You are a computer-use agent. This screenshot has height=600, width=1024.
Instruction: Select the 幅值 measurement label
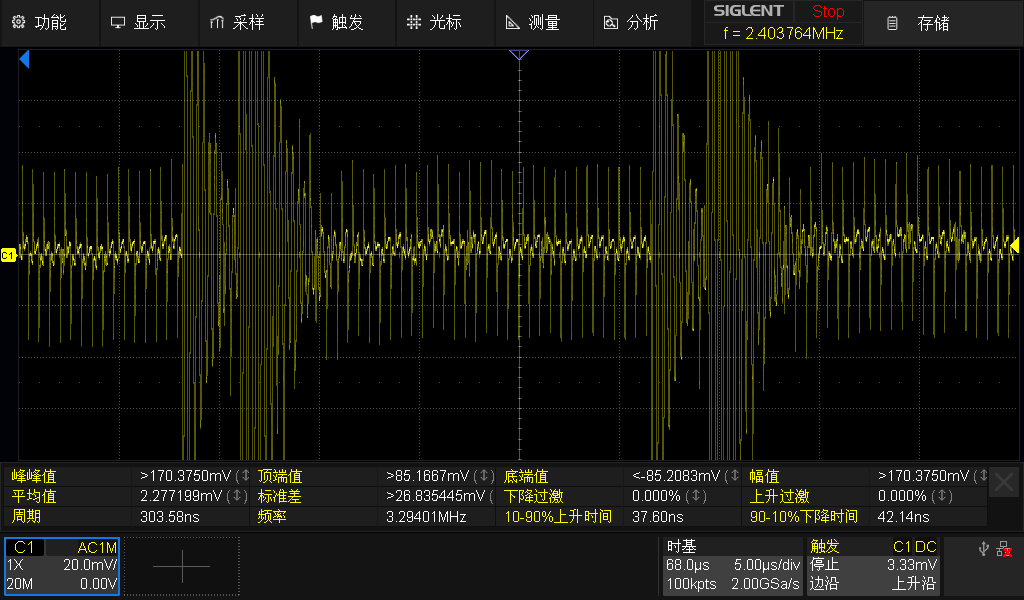point(764,476)
